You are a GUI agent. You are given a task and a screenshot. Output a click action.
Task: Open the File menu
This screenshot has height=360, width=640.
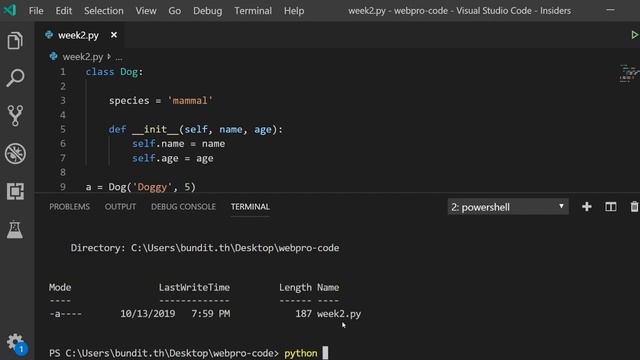point(36,11)
